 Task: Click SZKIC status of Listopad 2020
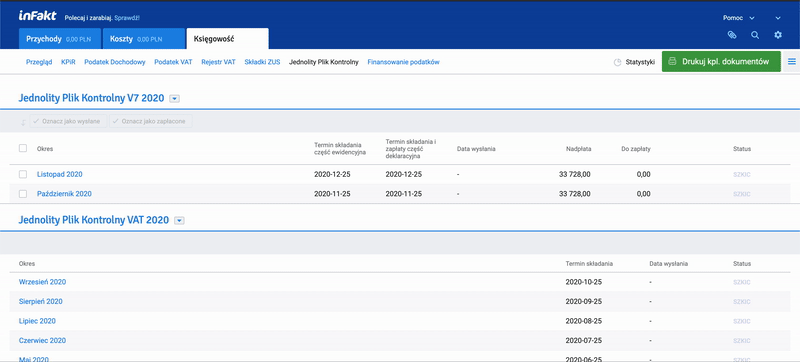742,174
